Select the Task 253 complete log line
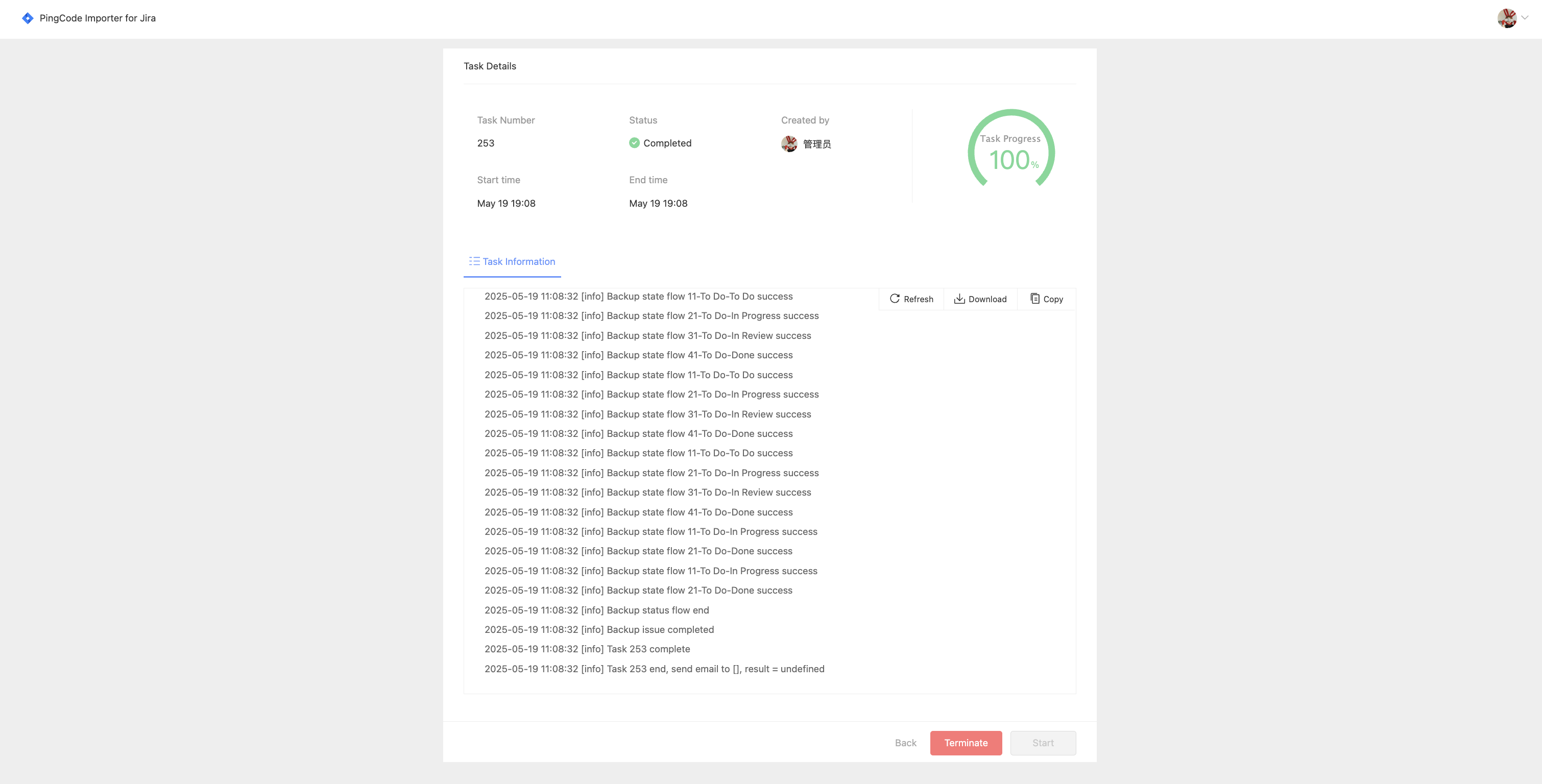Screen dimensions: 1542x784 [x=587, y=649]
